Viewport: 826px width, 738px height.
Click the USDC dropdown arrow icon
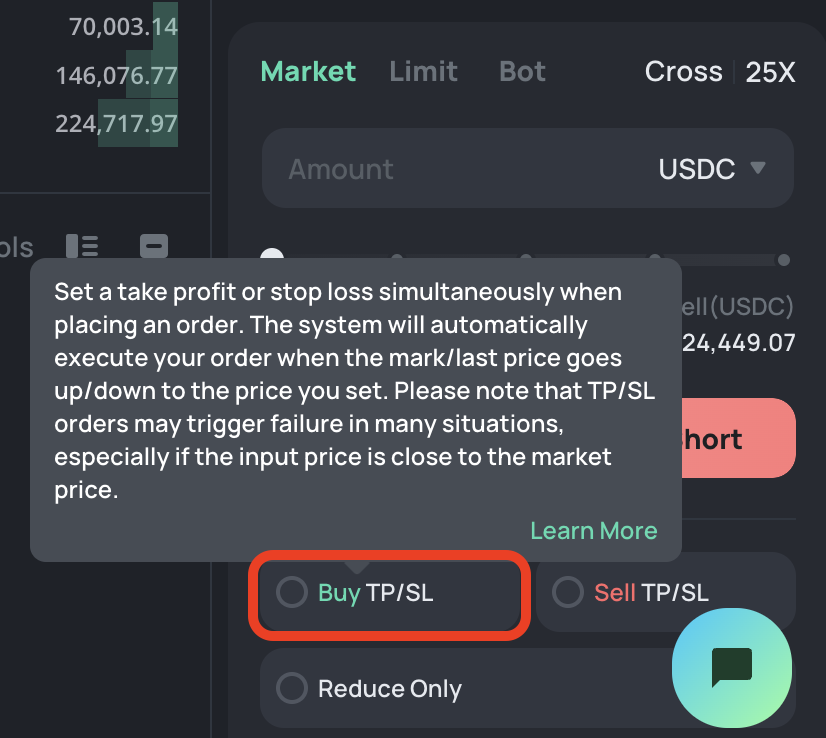pyautogui.click(x=757, y=168)
